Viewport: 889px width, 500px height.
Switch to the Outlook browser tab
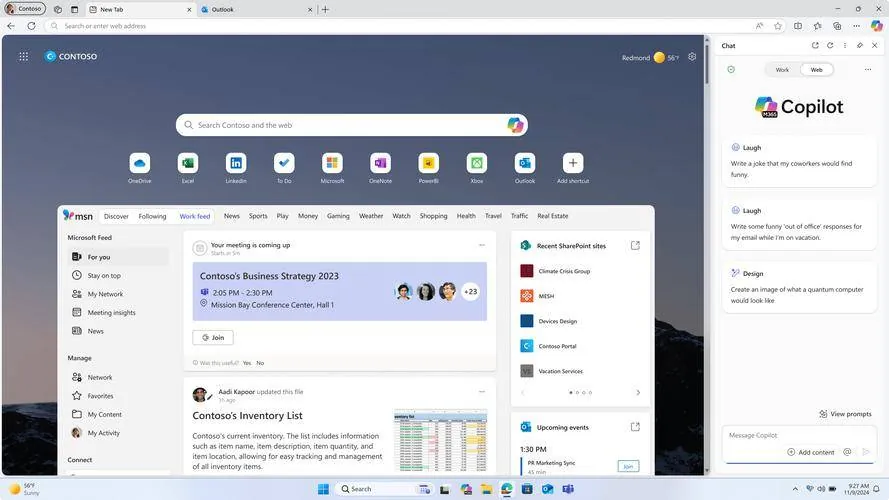255,9
